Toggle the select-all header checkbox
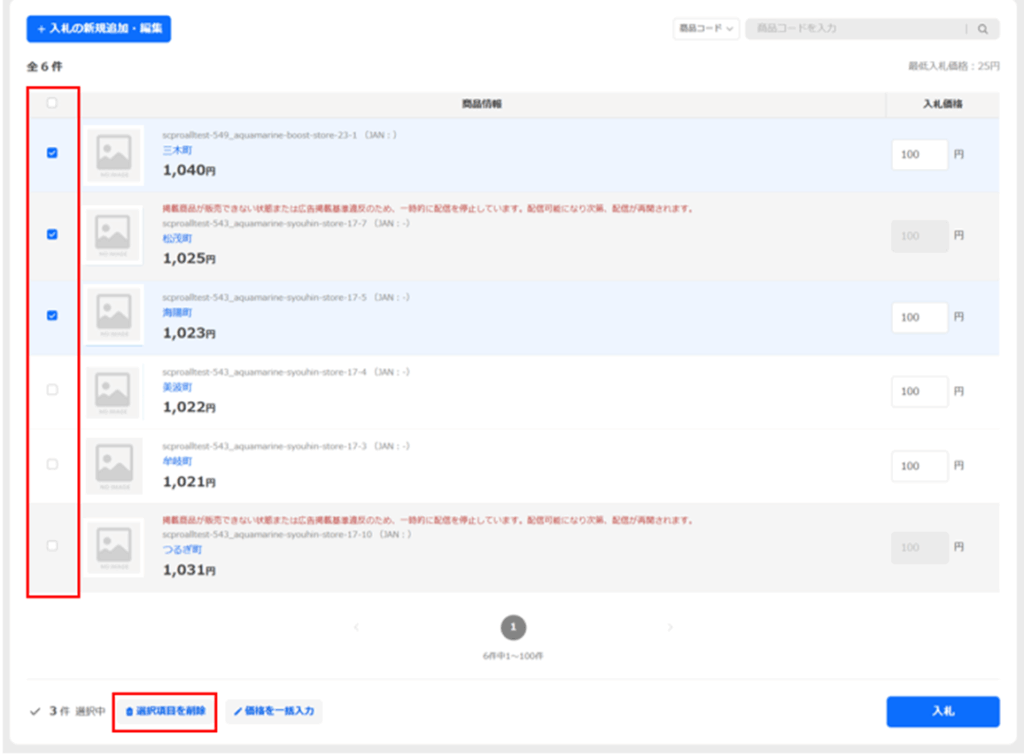The height and width of the screenshot is (756, 1024). 52,103
